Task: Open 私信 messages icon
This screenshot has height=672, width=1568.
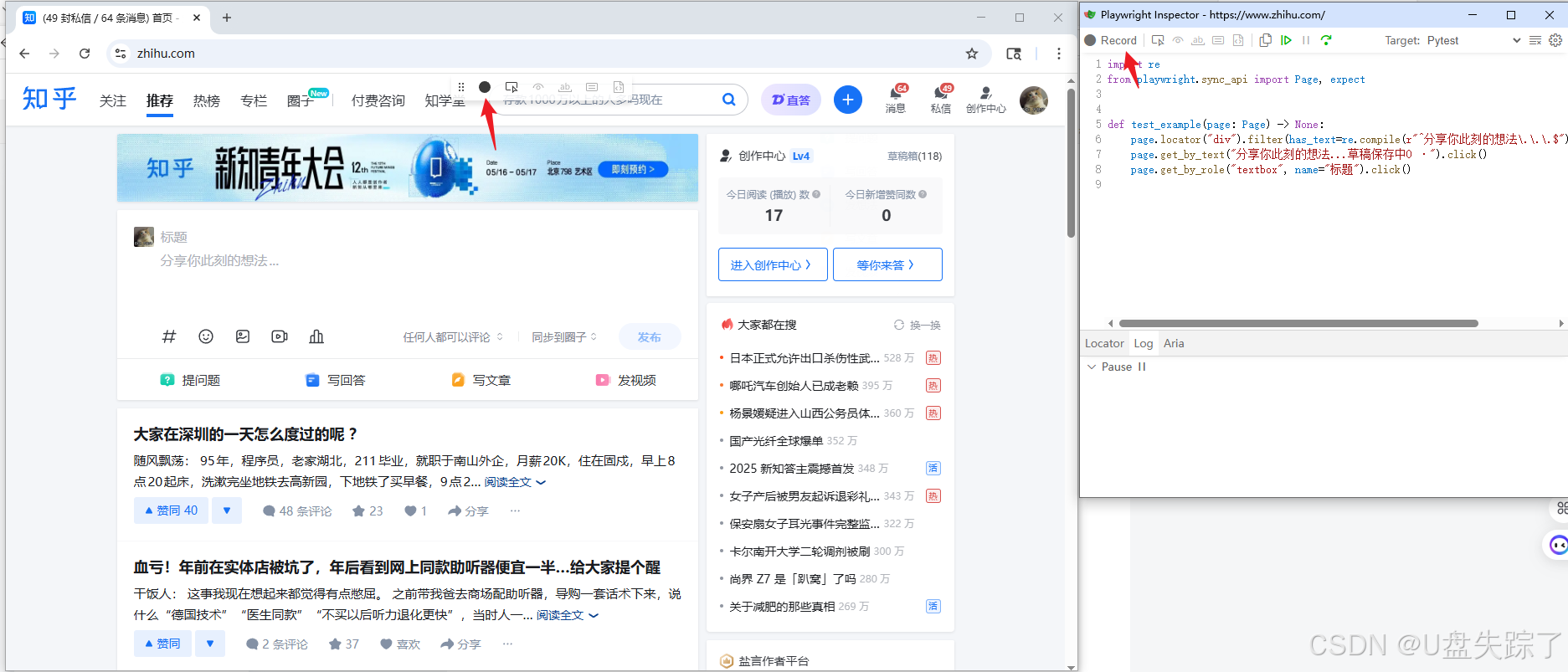Action: pos(941,98)
